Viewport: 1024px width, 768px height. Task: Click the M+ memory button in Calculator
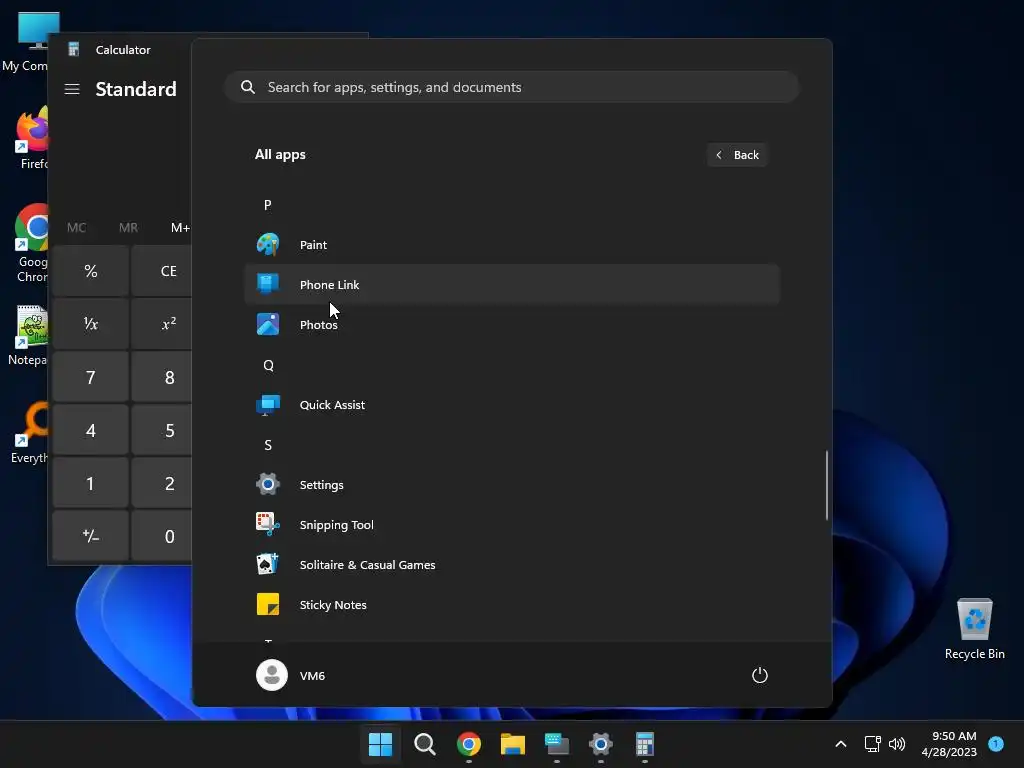click(180, 228)
